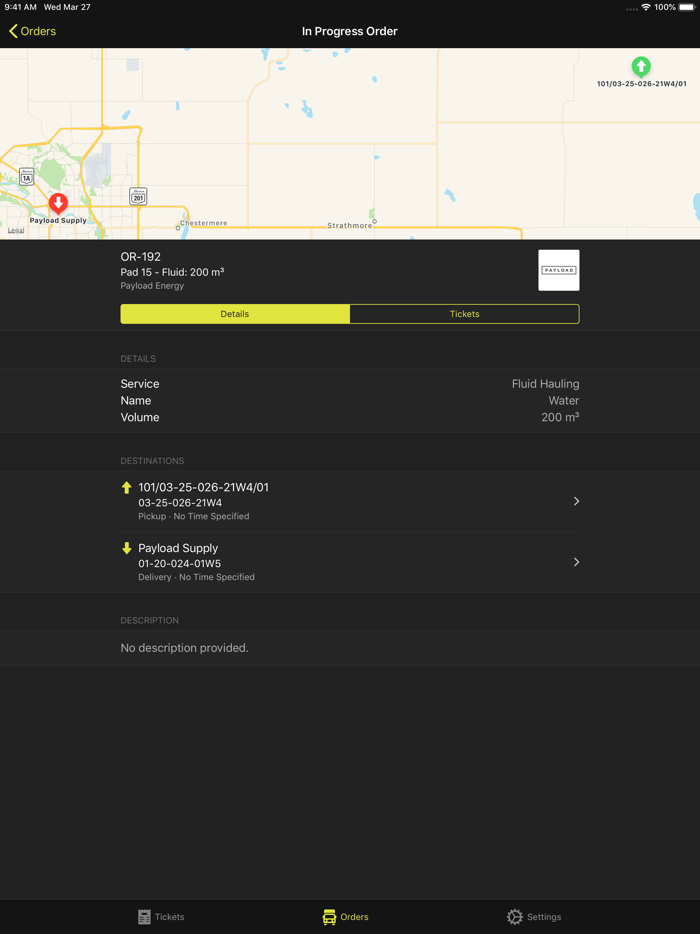This screenshot has width=700, height=934.
Task: Tap the battery status icon
Action: (x=687, y=7)
